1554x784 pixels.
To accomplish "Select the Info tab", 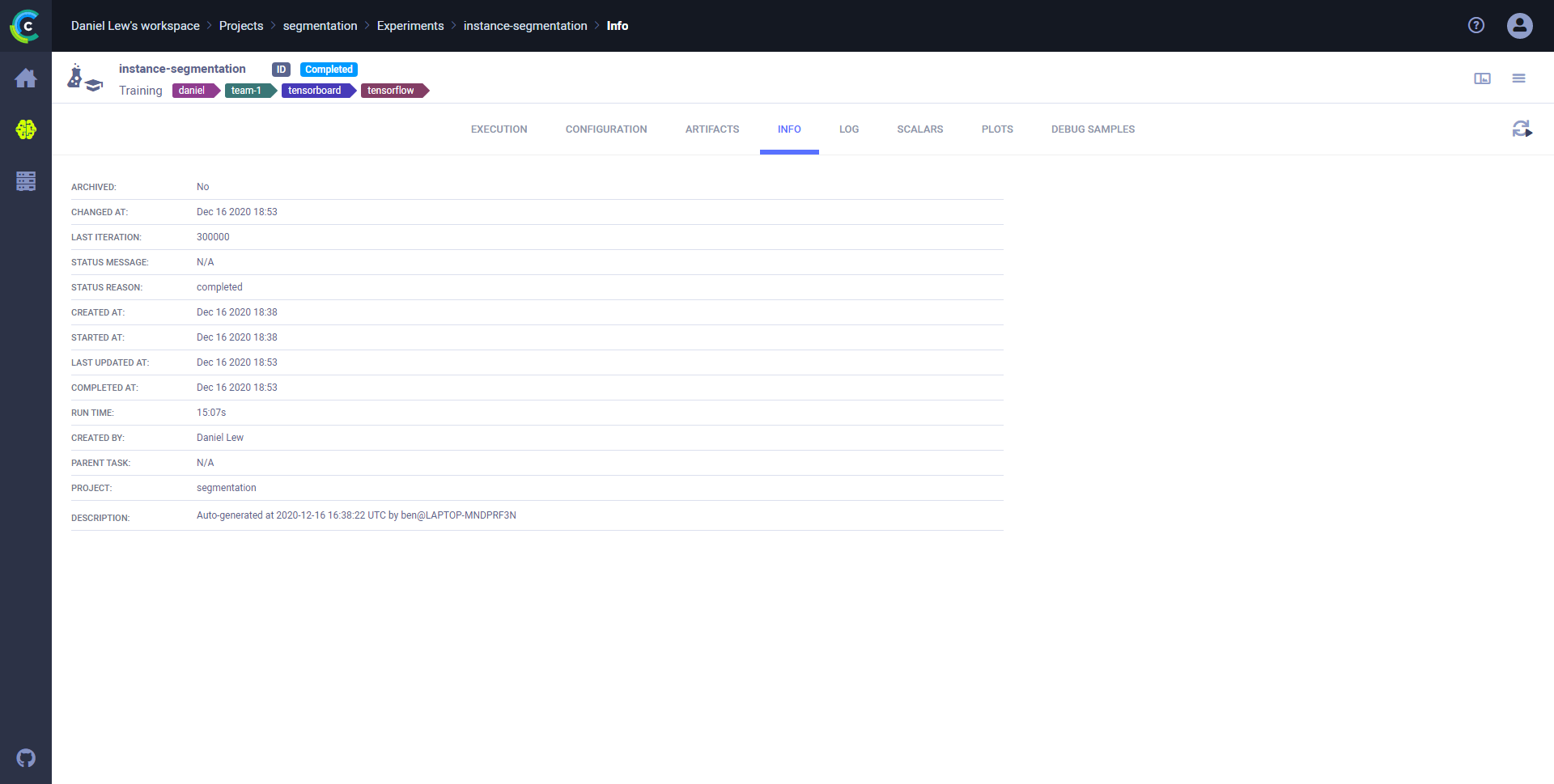I will (789, 129).
